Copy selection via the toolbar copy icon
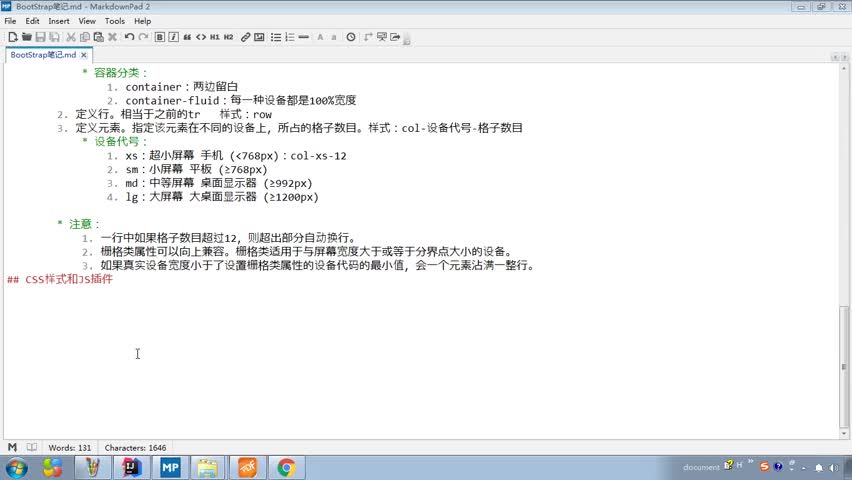This screenshot has width=852, height=480. 84,37
